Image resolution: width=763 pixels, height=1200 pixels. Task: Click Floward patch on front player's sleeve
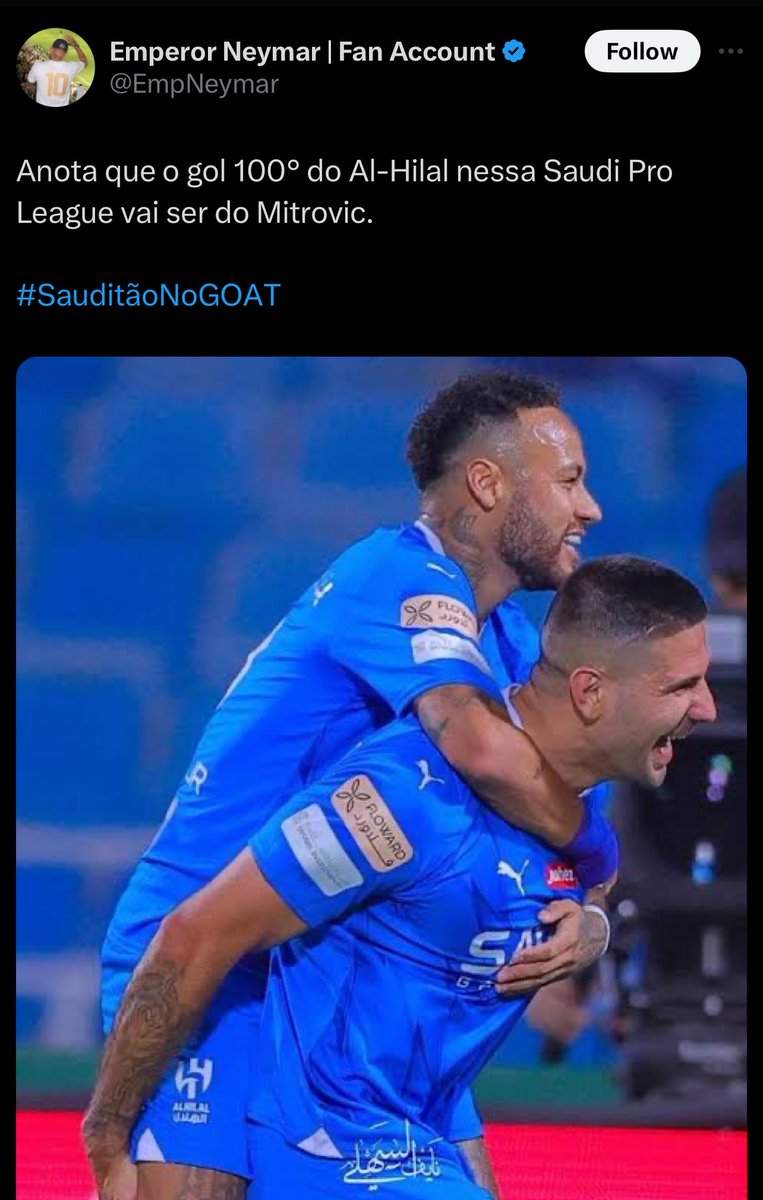pos(371,823)
